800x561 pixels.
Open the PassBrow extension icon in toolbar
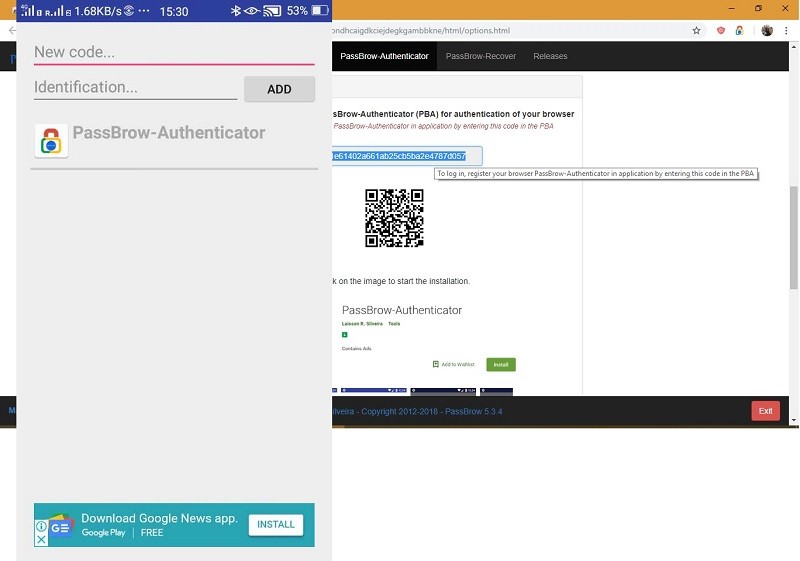pyautogui.click(x=739, y=31)
